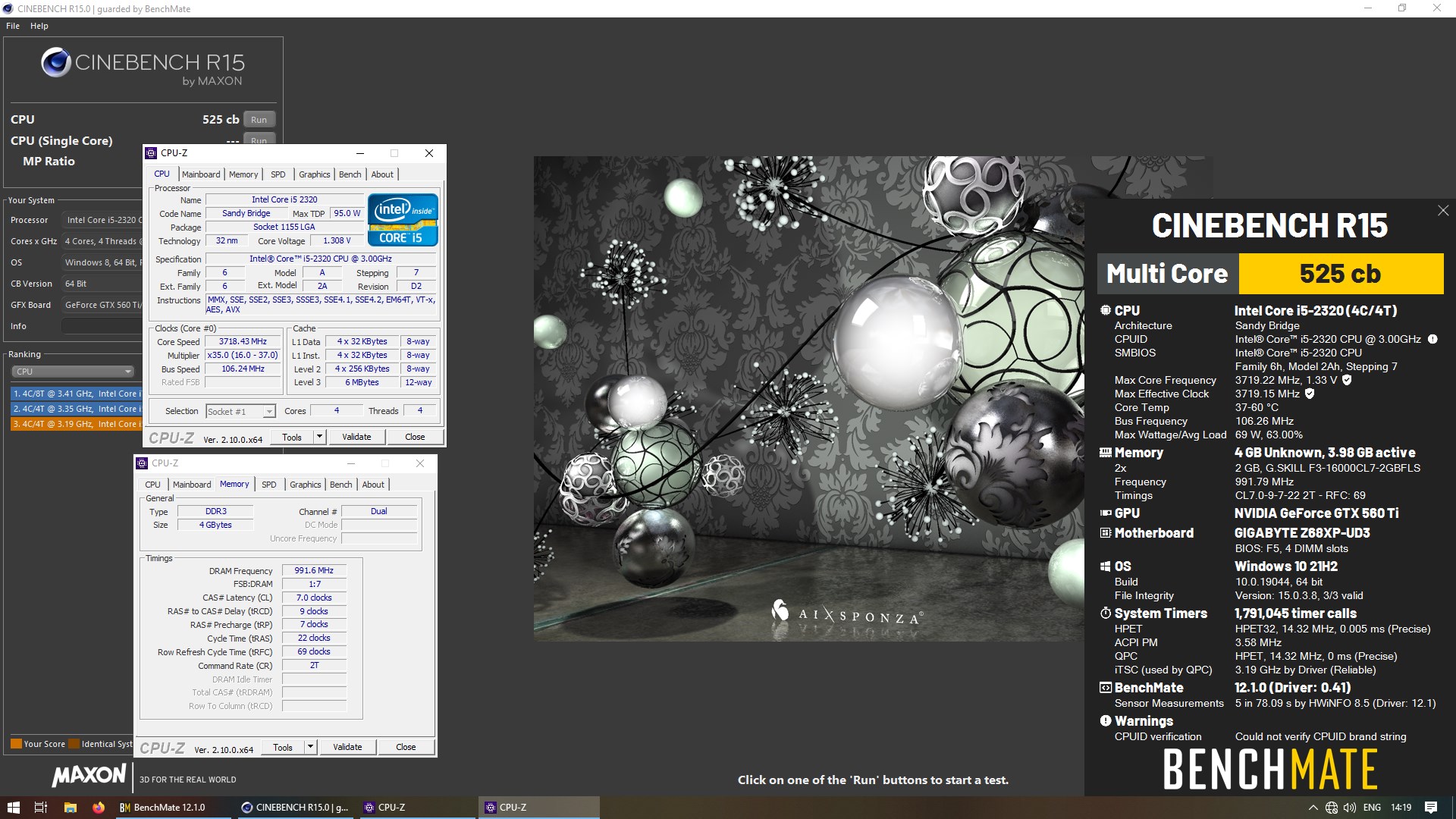Click Validate in lower CPU-Z window
This screenshot has height=819, width=1456.
(x=347, y=747)
